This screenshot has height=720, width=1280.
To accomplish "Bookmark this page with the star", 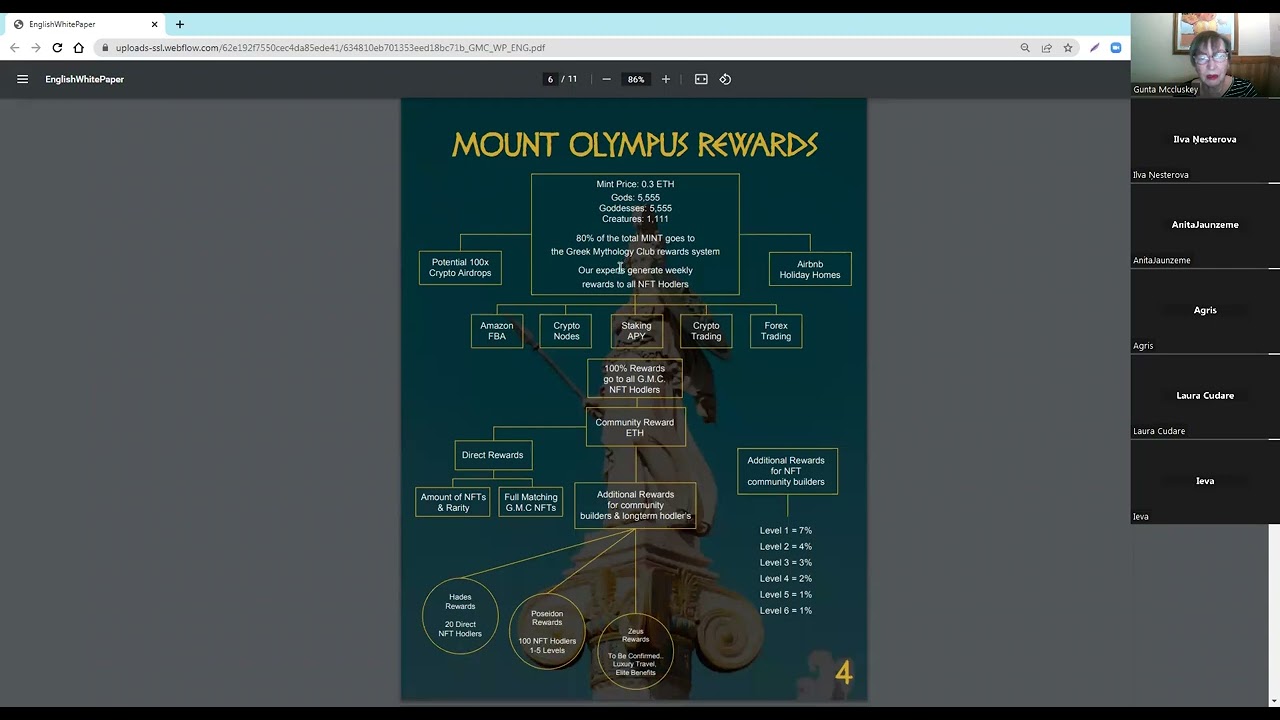I will 1068,47.
